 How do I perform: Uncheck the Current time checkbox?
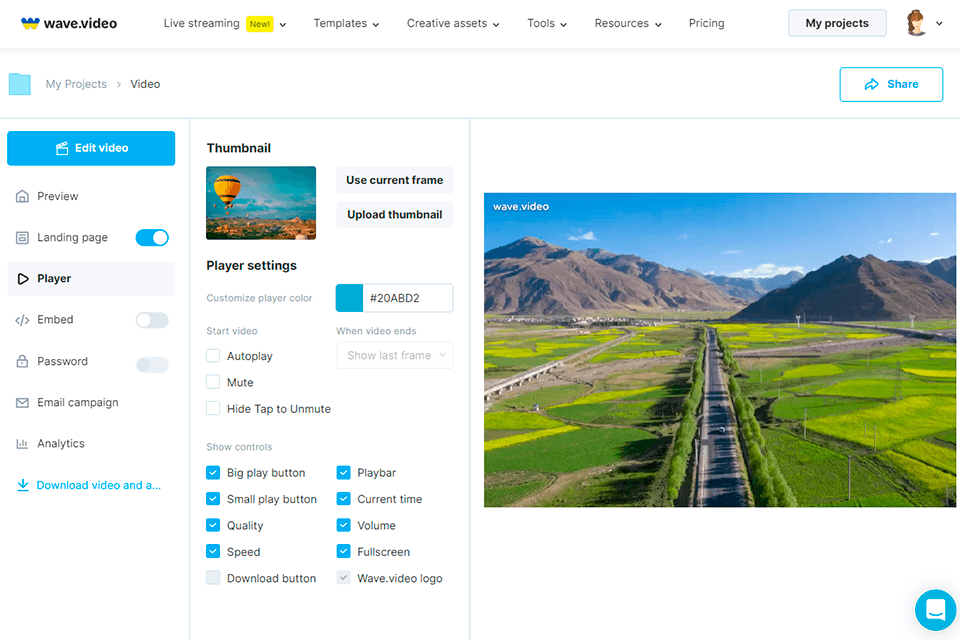point(343,499)
